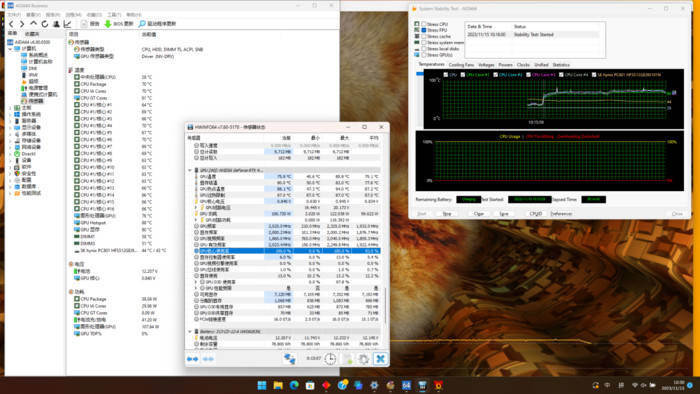Switch to Statistics tab

[x=561, y=65]
